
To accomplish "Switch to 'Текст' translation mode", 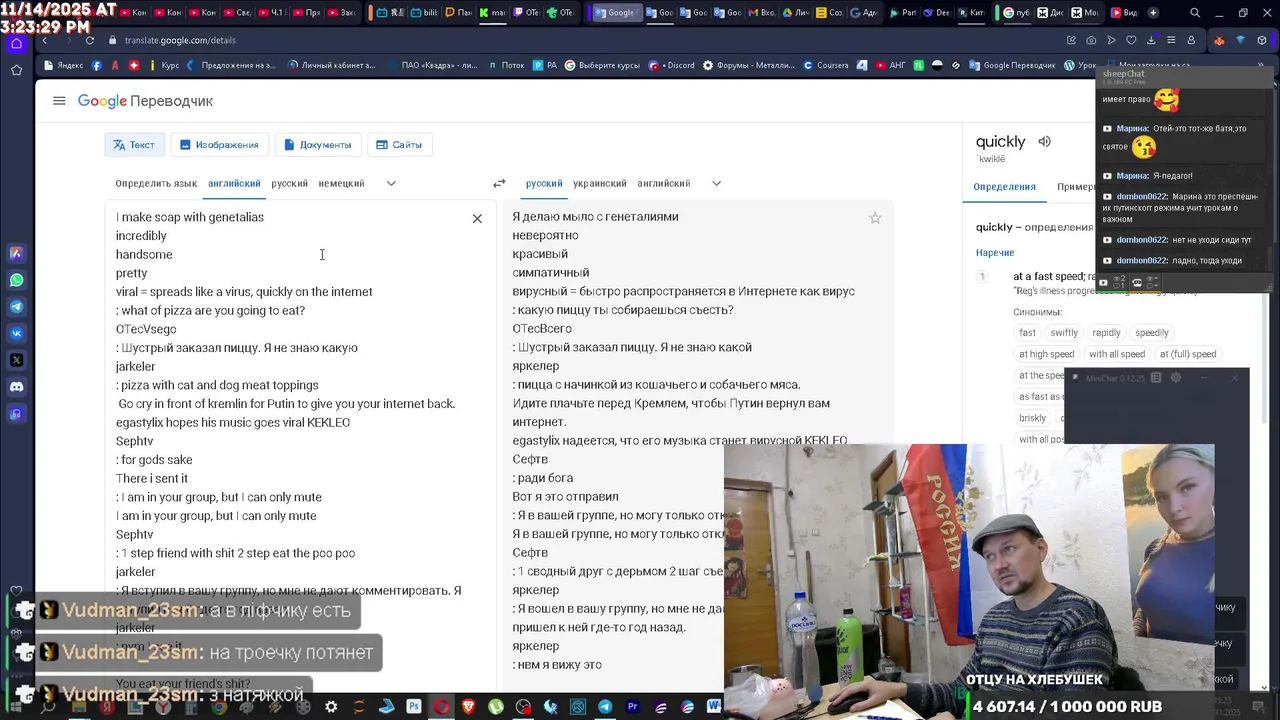I will [x=134, y=145].
